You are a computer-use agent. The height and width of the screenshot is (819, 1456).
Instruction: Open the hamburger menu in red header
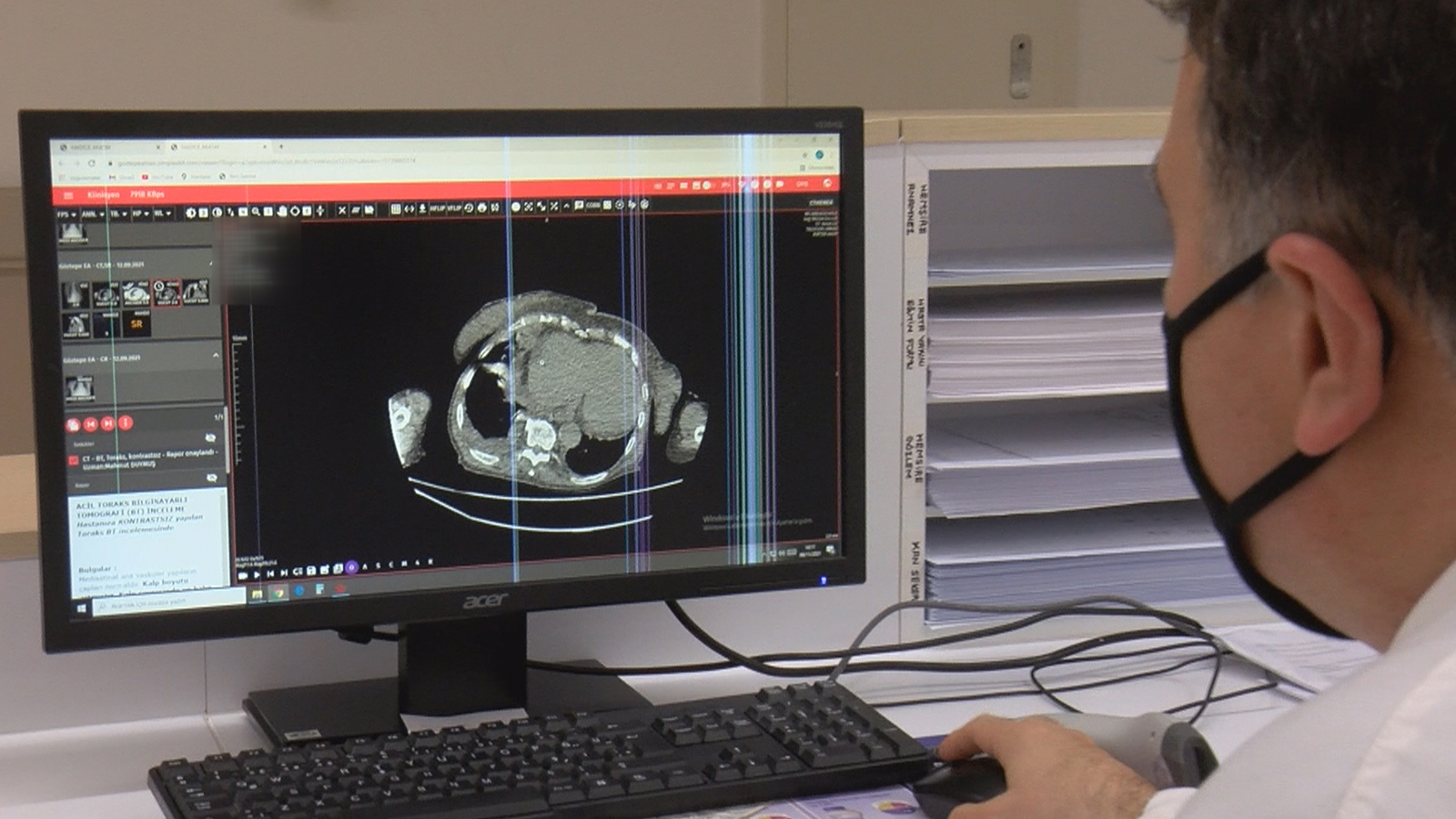(68, 195)
